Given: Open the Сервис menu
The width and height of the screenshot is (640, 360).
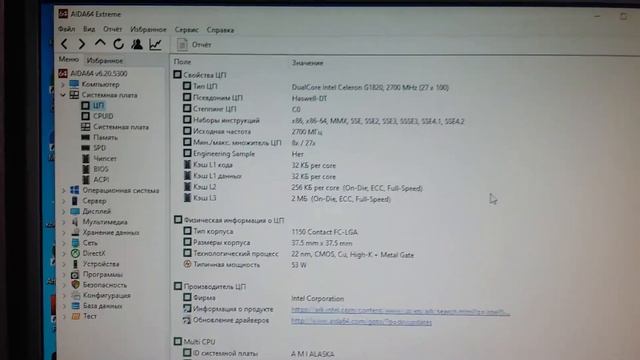Looking at the screenshot, I should click(x=187, y=30).
